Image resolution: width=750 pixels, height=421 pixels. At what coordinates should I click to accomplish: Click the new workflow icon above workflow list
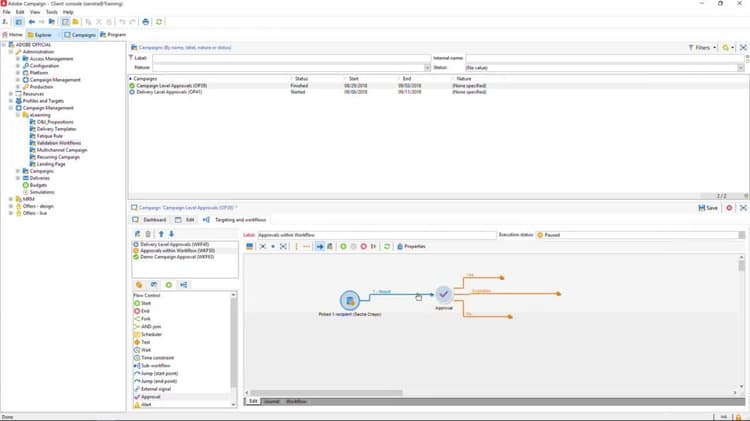[x=138, y=234]
